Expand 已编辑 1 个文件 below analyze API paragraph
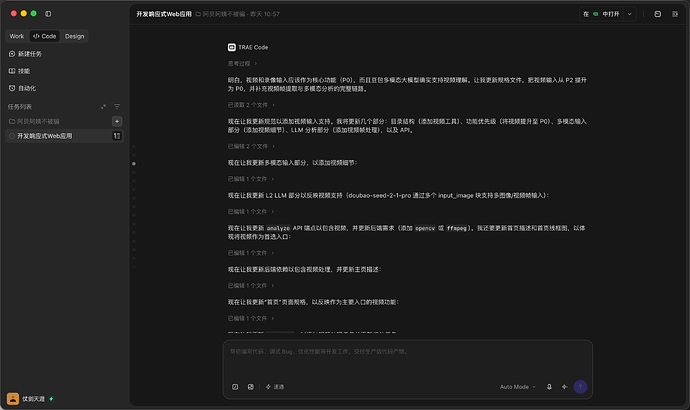The image size is (690, 410). pos(251,253)
